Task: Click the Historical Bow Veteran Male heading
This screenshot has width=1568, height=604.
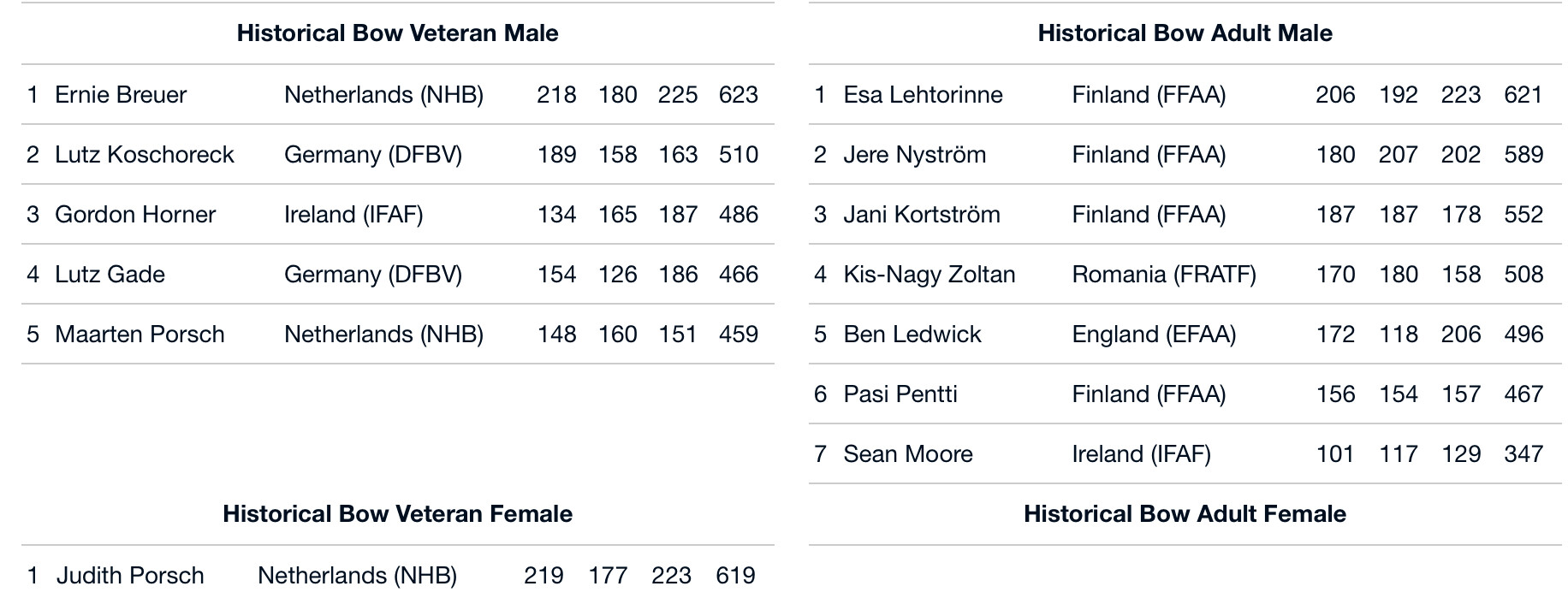Action: click(397, 33)
